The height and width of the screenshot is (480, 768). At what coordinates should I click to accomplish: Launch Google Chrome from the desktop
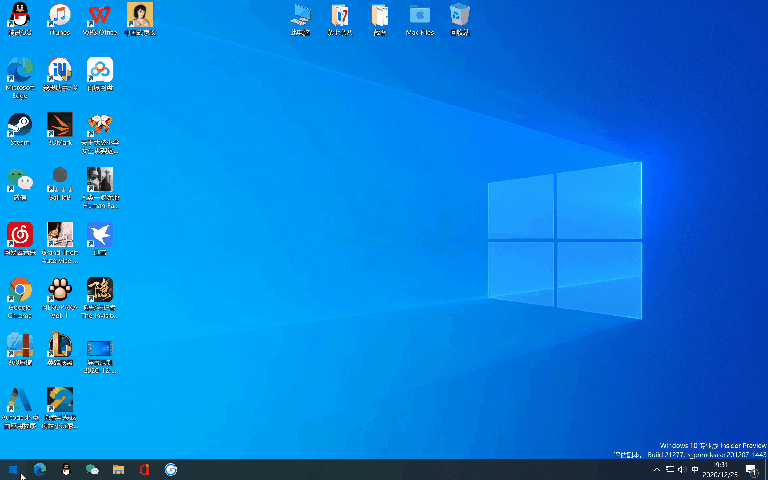(20, 291)
